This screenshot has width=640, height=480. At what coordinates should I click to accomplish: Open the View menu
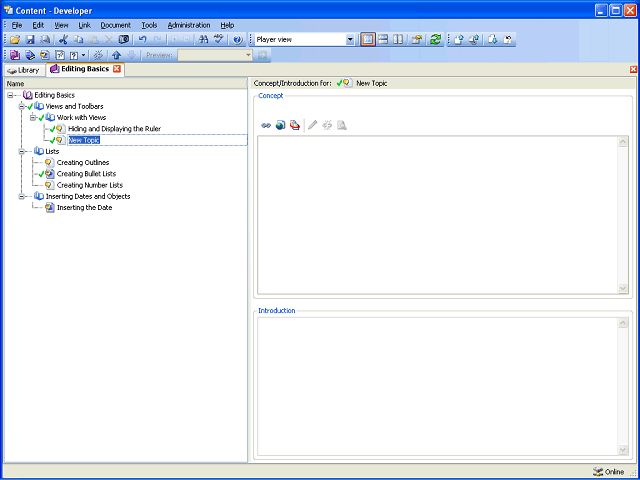tap(61, 25)
